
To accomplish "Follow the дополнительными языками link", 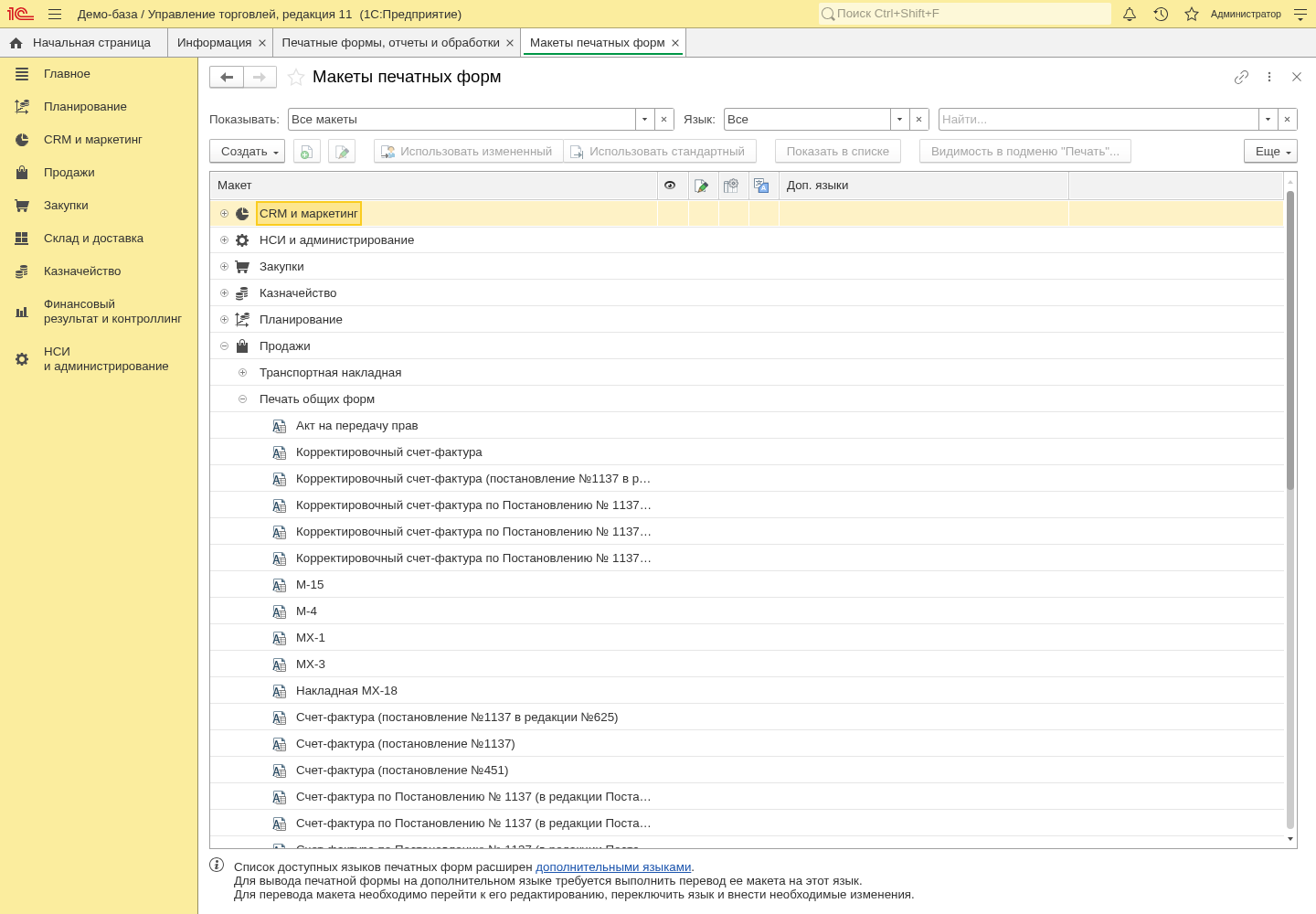I will tap(613, 867).
